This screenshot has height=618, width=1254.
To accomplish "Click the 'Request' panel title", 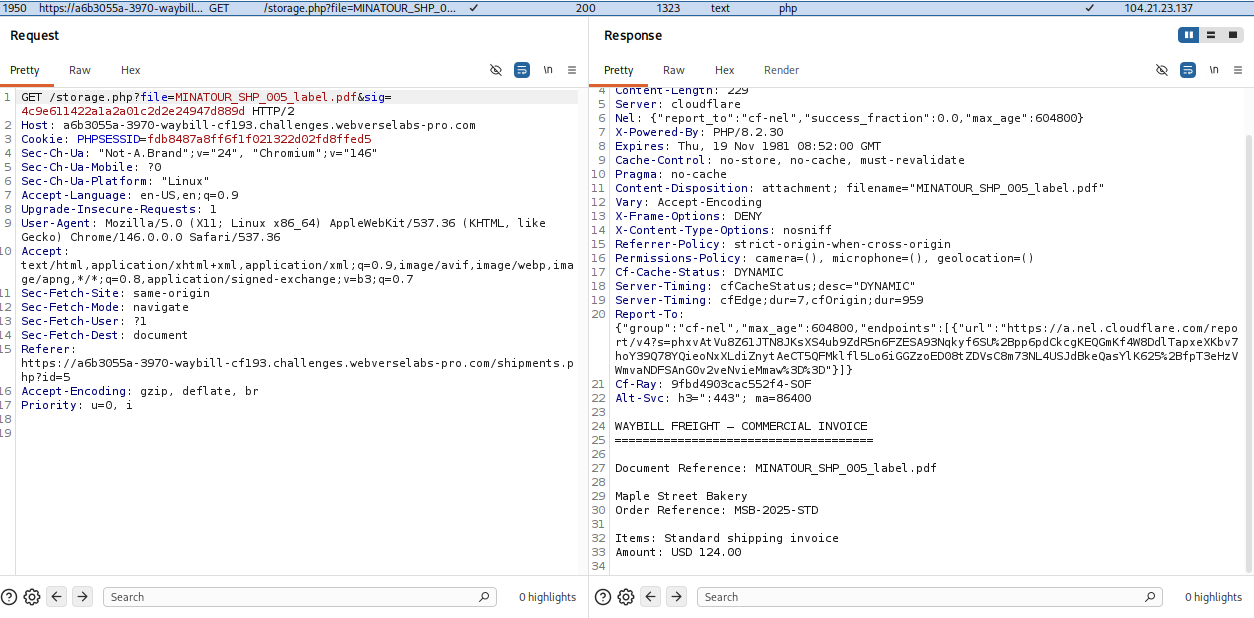I will 35,35.
